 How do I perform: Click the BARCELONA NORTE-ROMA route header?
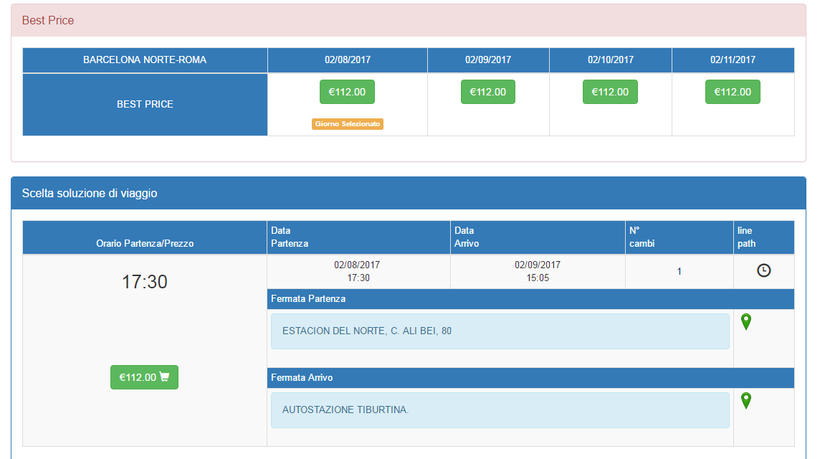(x=145, y=60)
